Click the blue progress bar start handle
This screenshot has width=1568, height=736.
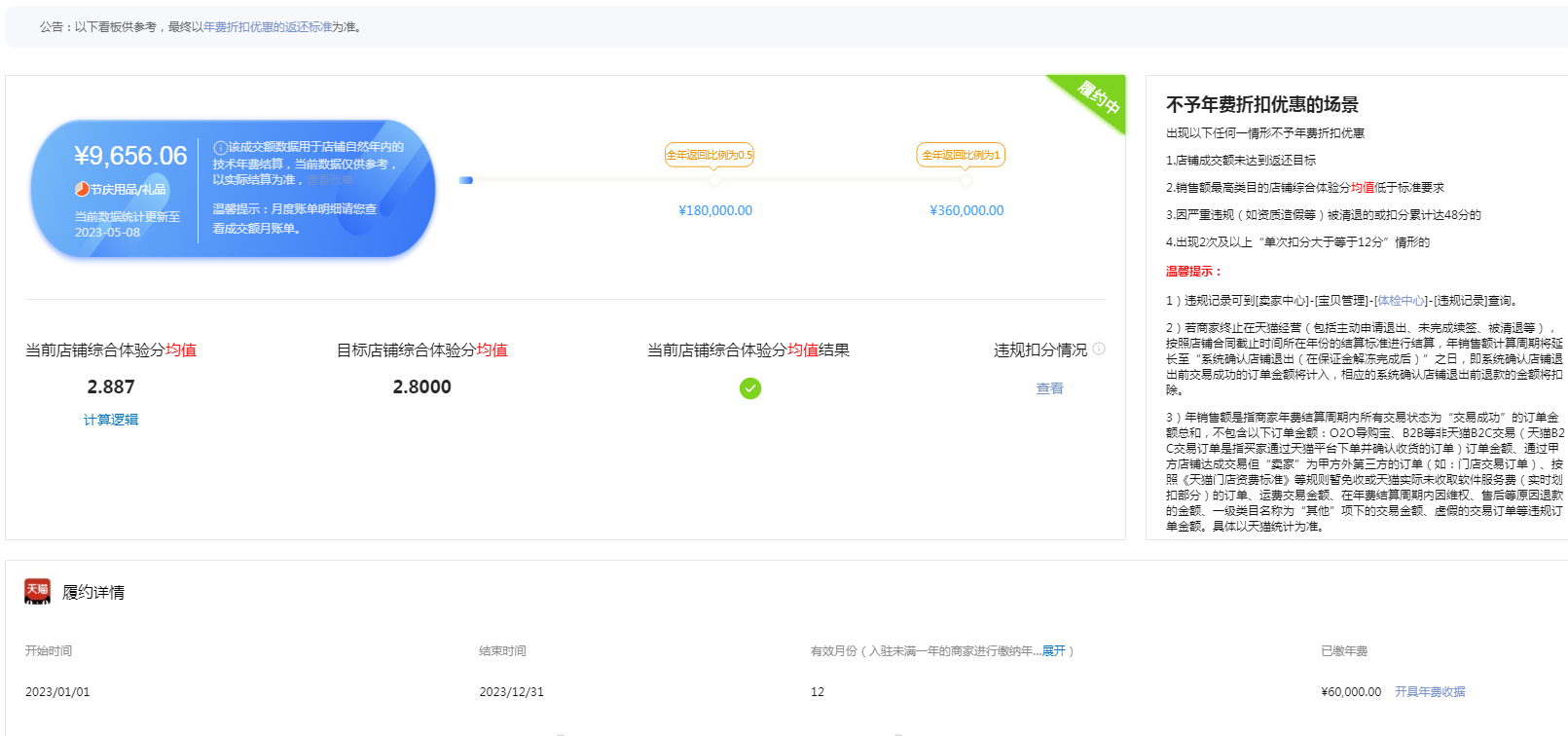(x=466, y=180)
